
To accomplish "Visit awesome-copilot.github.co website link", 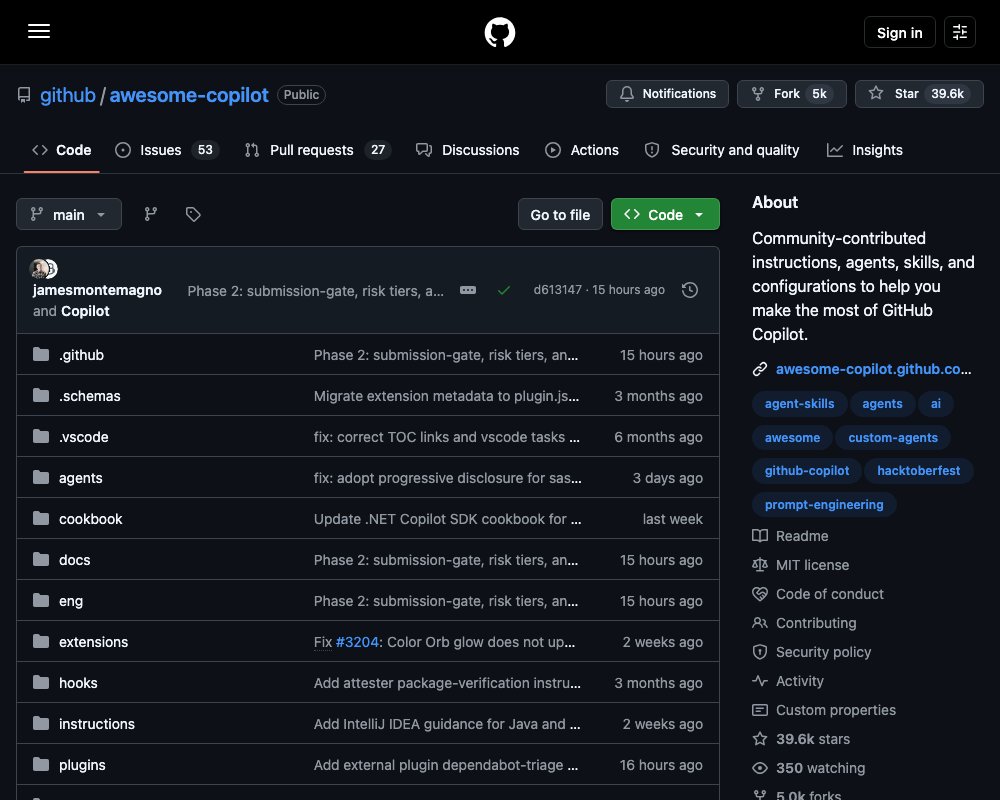I will click(x=873, y=369).
